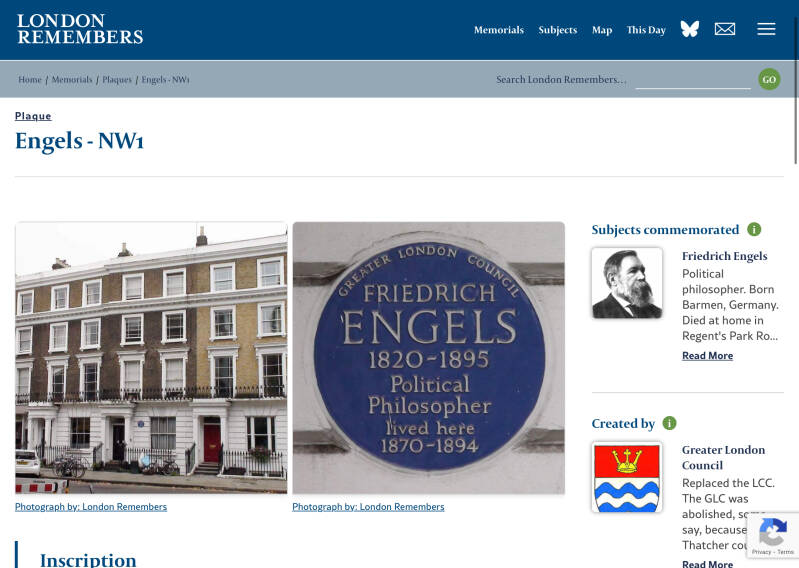Click the butterfly icon in the header

[x=690, y=29]
